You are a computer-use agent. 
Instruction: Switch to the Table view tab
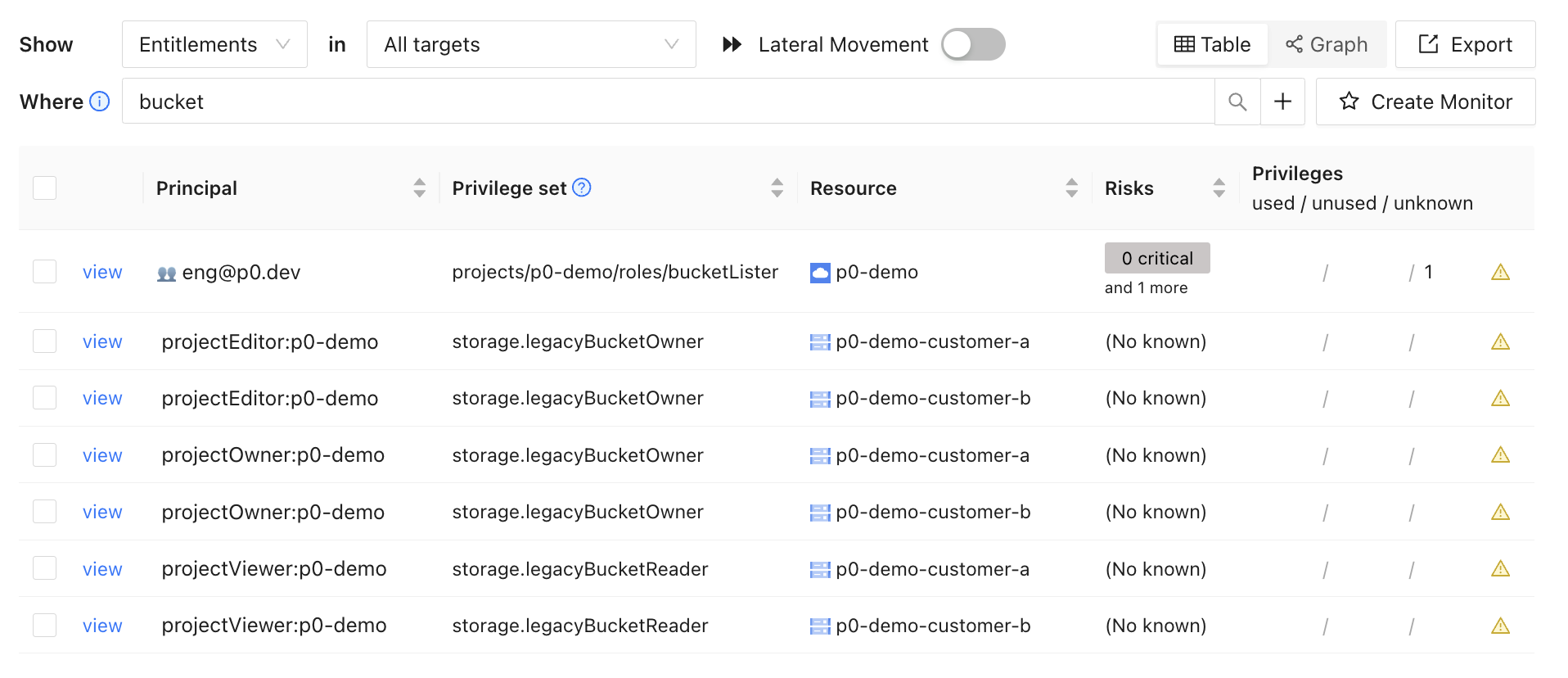(x=1212, y=44)
